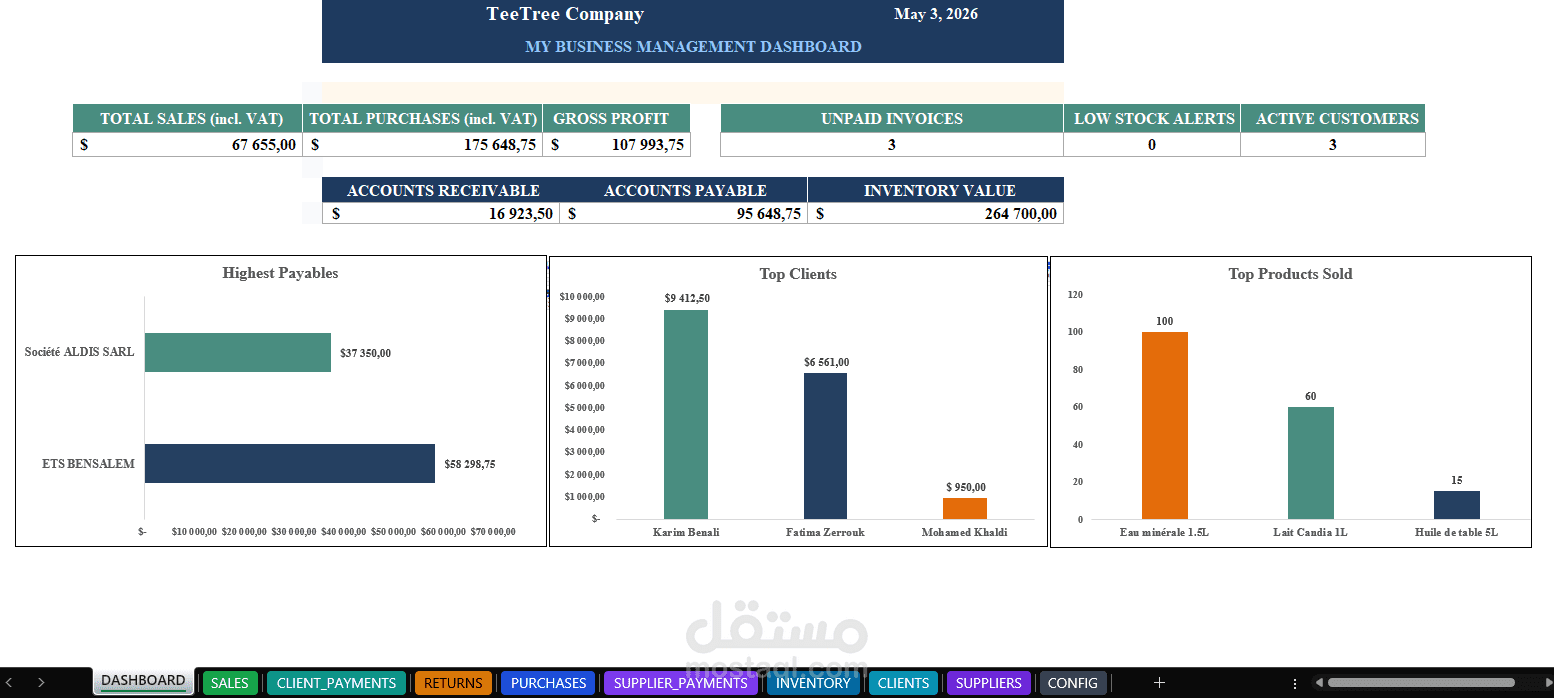
Task: Go to the RETURNS sheet tab
Action: click(453, 683)
